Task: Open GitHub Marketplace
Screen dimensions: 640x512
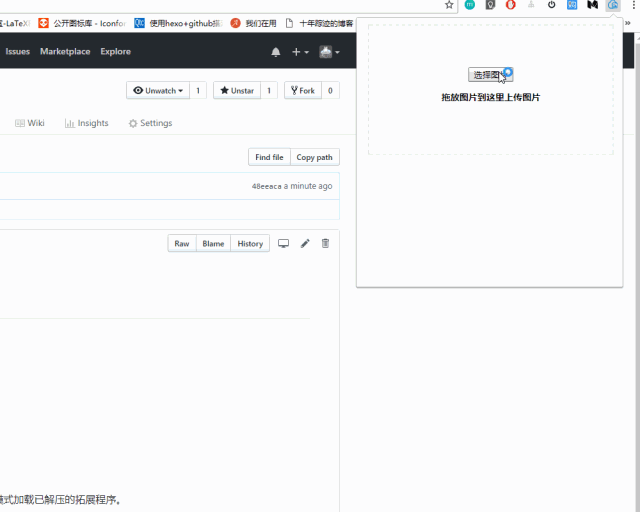Action: (x=65, y=51)
